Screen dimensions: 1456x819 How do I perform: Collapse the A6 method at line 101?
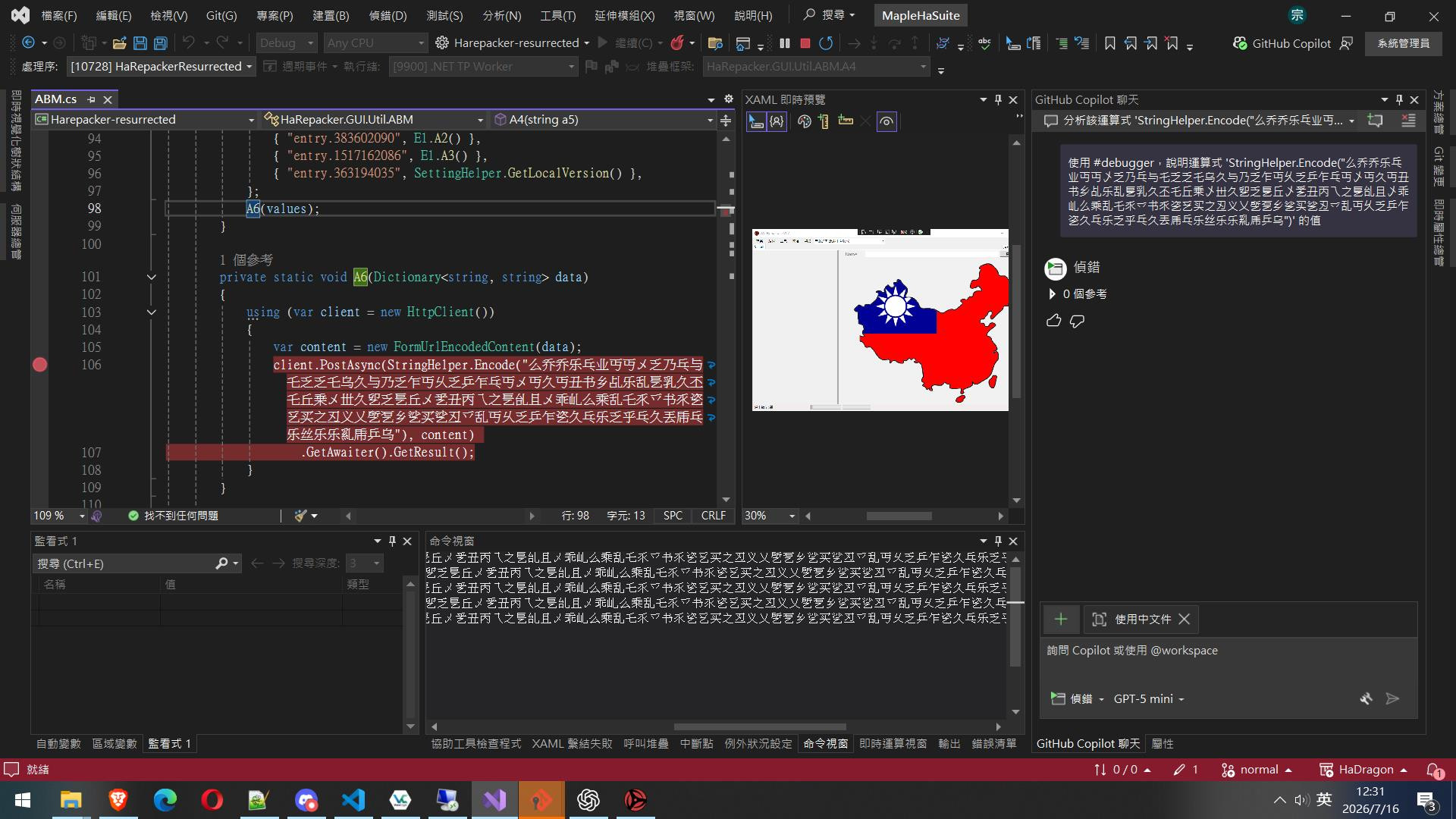pos(151,278)
